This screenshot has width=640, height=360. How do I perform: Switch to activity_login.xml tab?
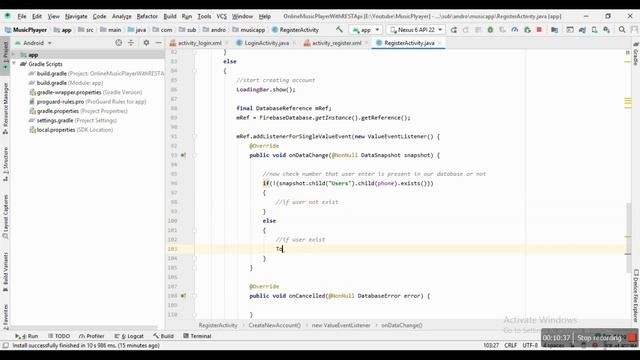tap(200, 43)
